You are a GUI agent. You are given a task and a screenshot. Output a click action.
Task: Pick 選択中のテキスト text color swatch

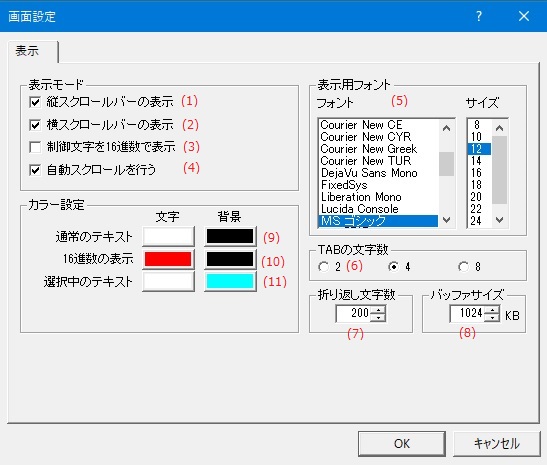pyautogui.click(x=168, y=282)
